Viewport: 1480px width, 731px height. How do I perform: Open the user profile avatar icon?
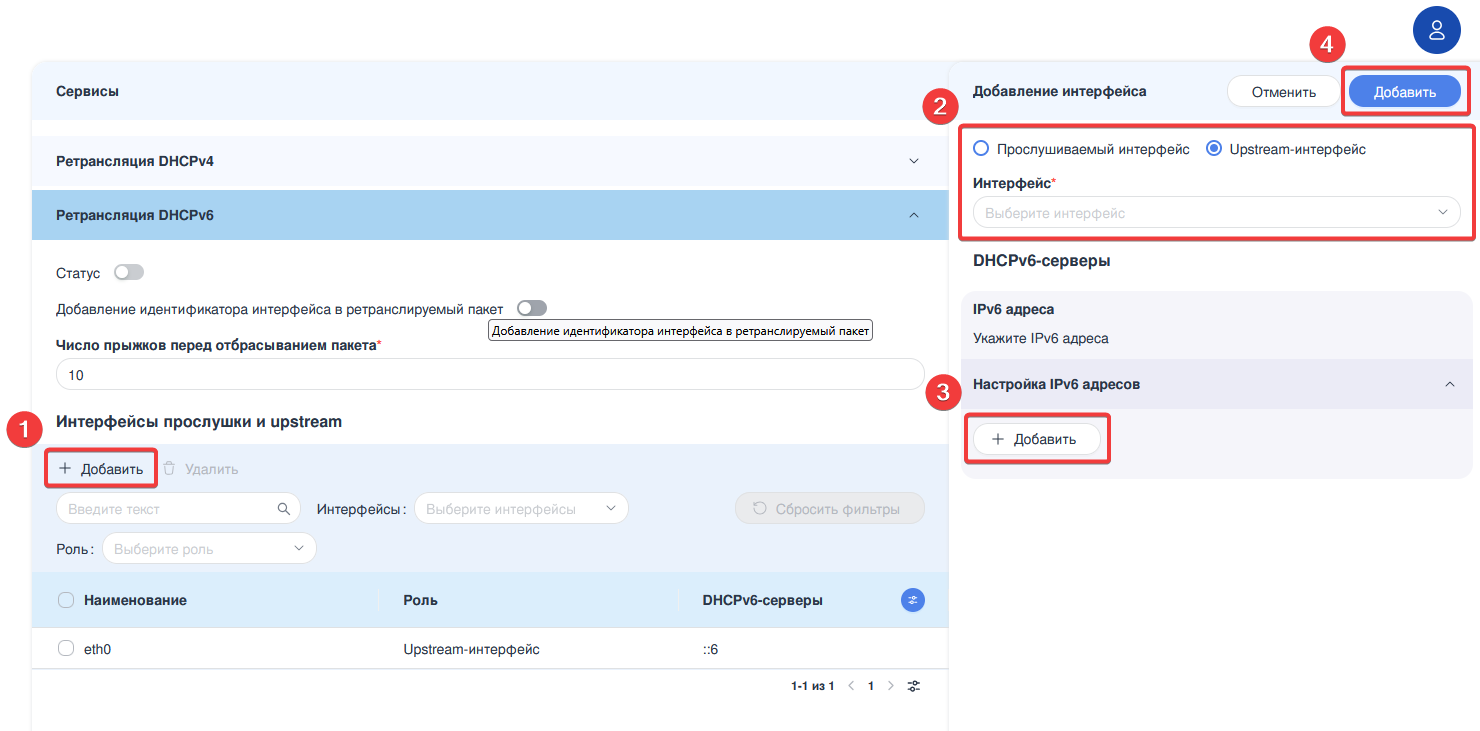pyautogui.click(x=1436, y=30)
